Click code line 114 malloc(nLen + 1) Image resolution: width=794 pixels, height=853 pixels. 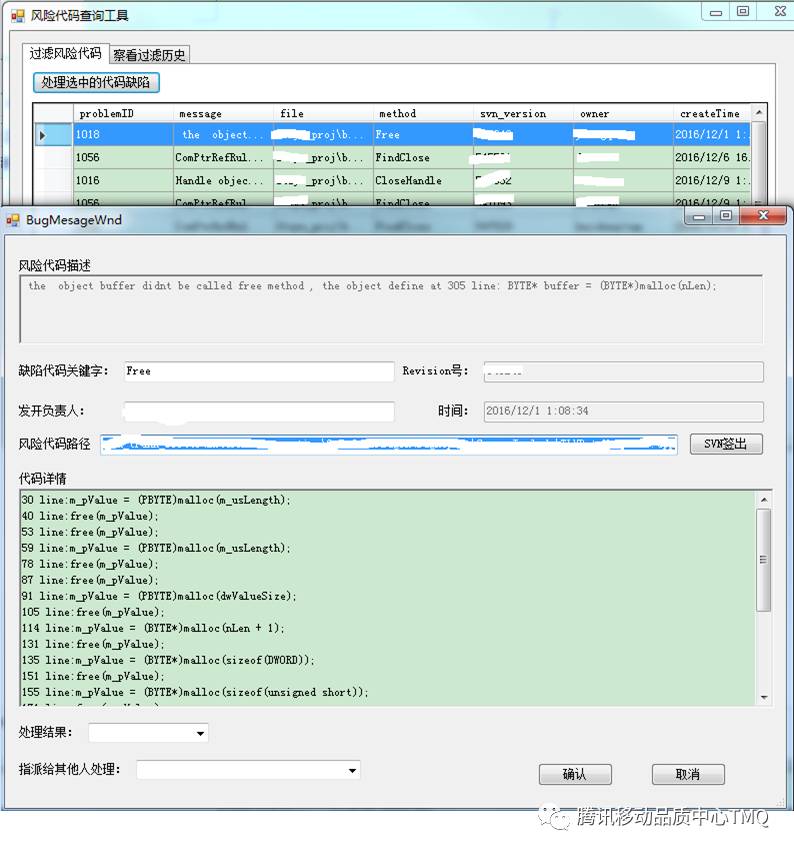(x=153, y=628)
